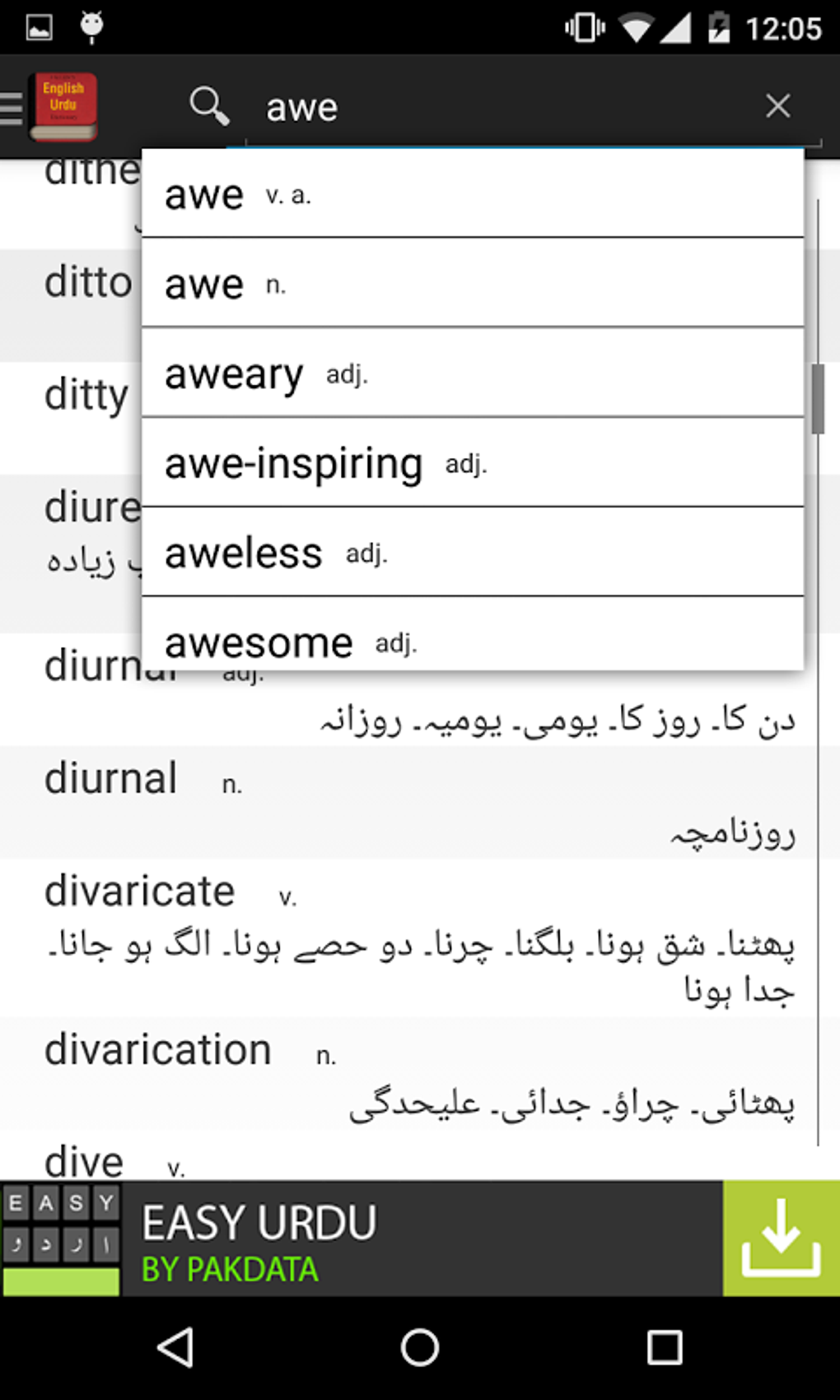Select suggestion 'awe n.'

473,283
